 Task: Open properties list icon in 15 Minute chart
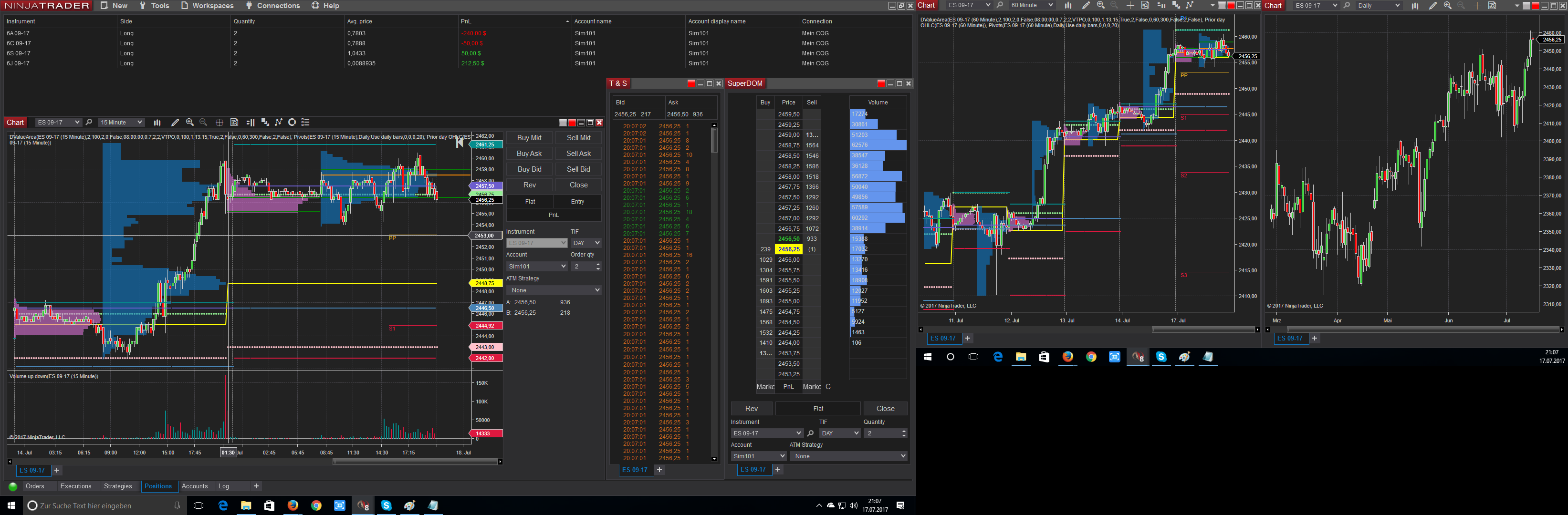pos(305,122)
